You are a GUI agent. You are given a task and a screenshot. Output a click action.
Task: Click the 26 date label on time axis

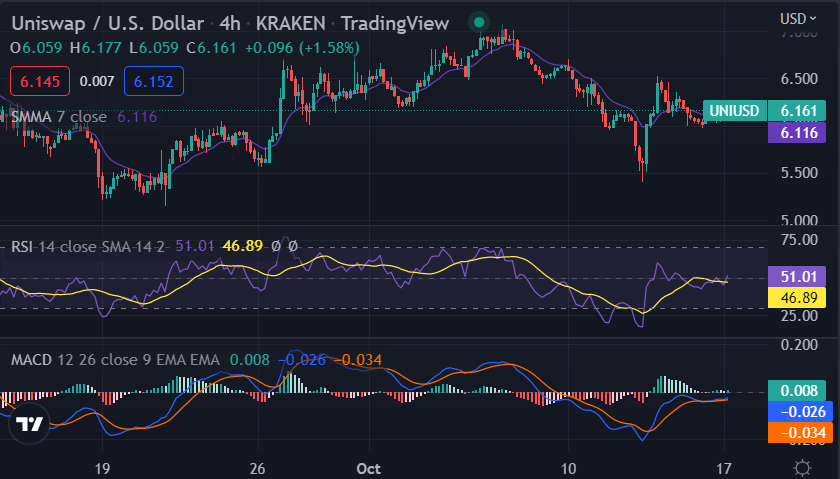pyautogui.click(x=258, y=468)
